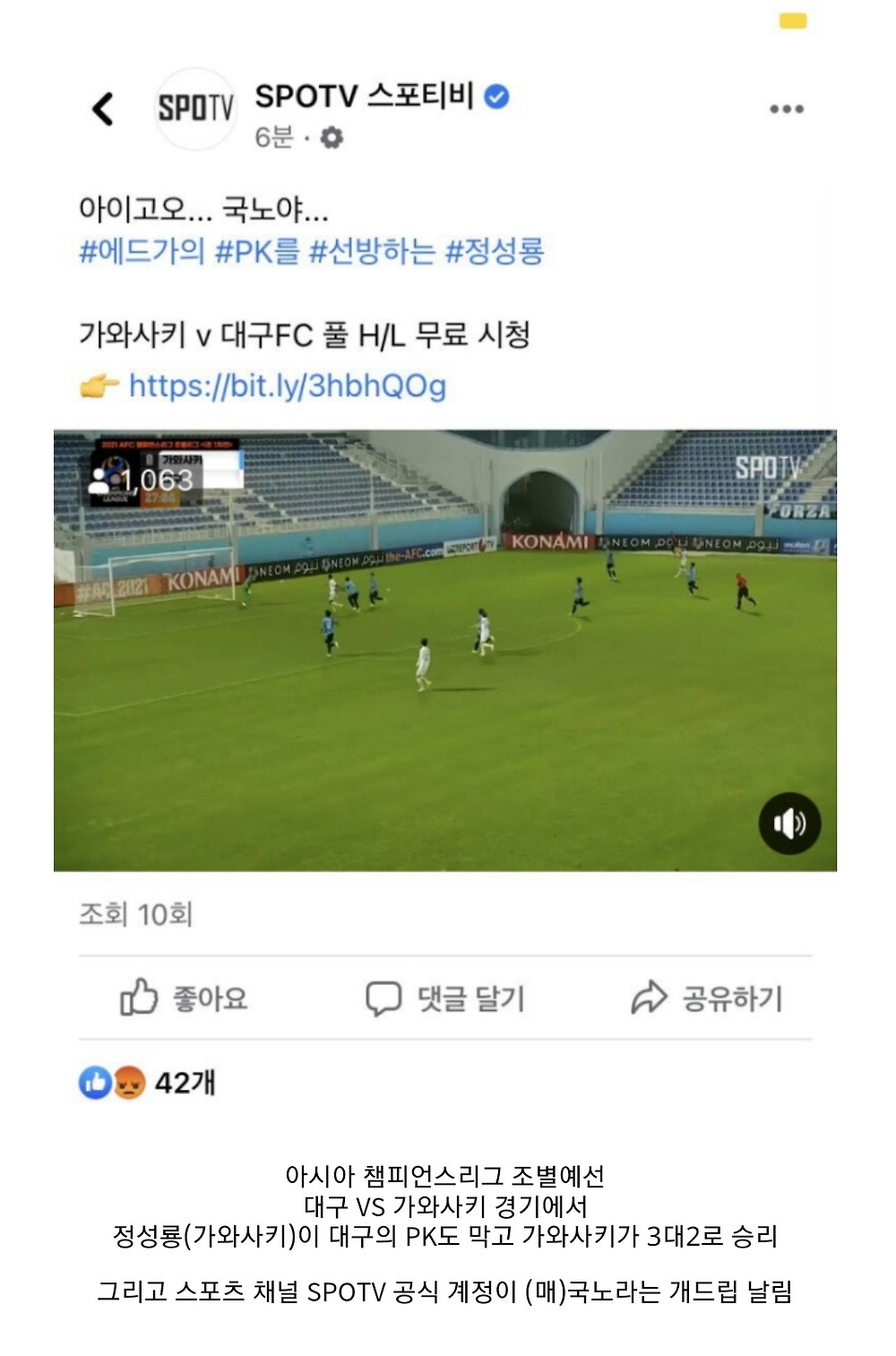The image size is (896, 1356).
Task: Open the bit.ly highlights link
Action: [287, 386]
